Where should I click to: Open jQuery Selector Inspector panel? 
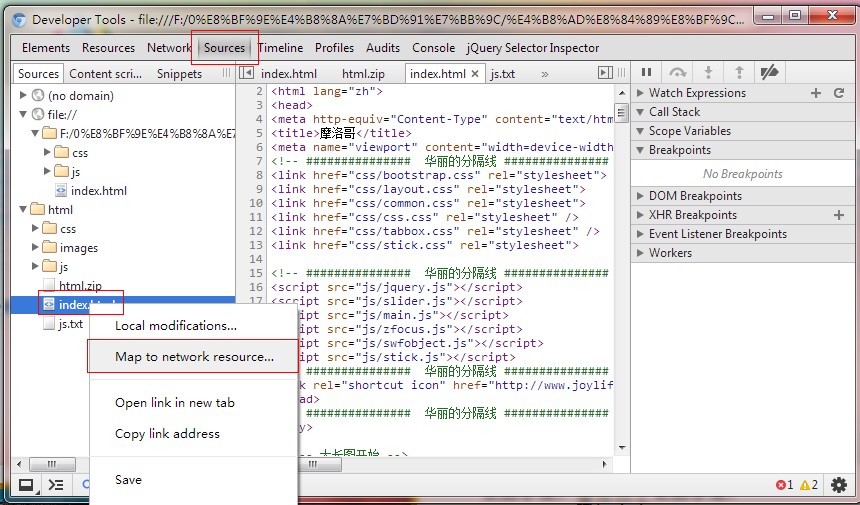(x=533, y=48)
